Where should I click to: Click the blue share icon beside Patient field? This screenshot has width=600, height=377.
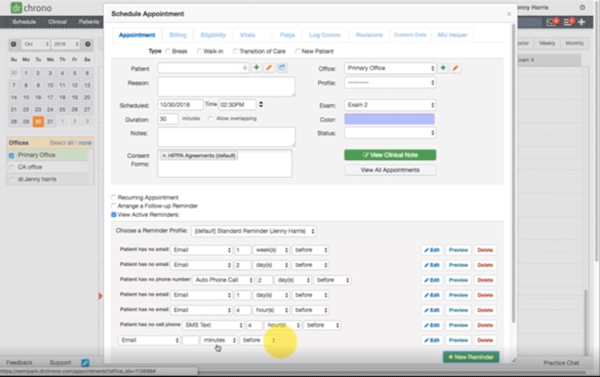click(x=282, y=68)
